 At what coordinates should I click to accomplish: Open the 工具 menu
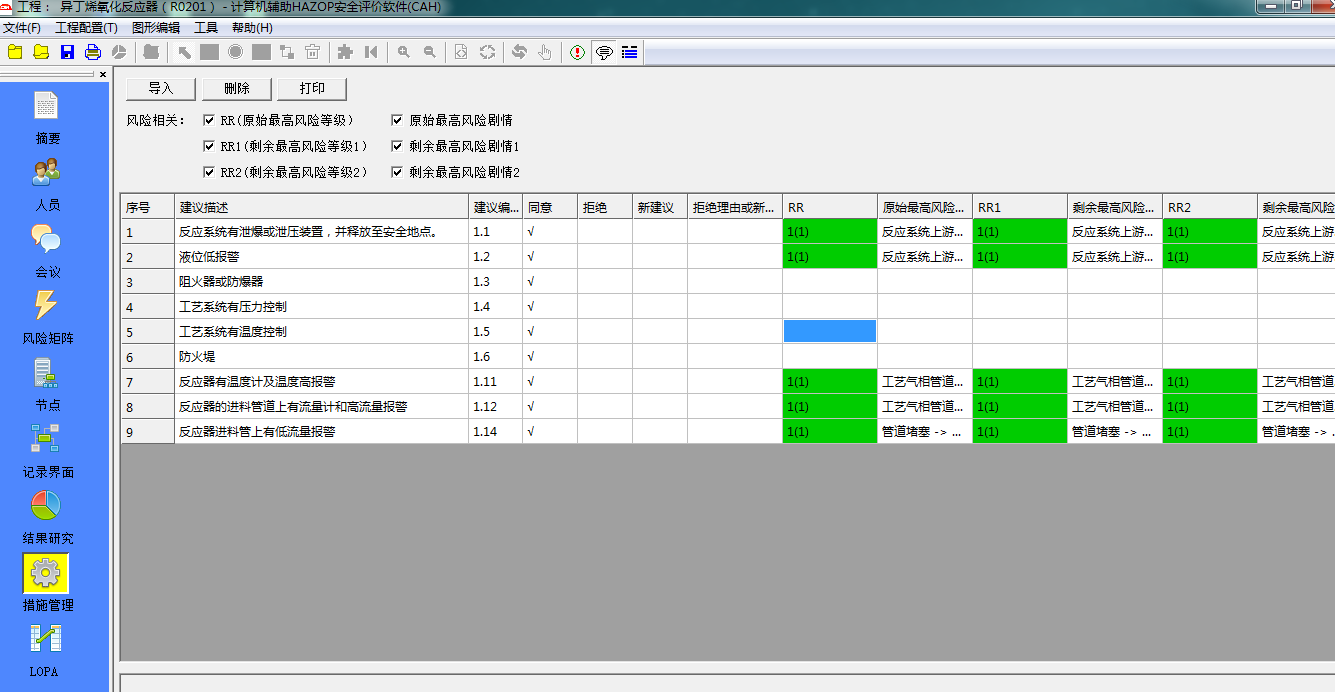[x=206, y=28]
